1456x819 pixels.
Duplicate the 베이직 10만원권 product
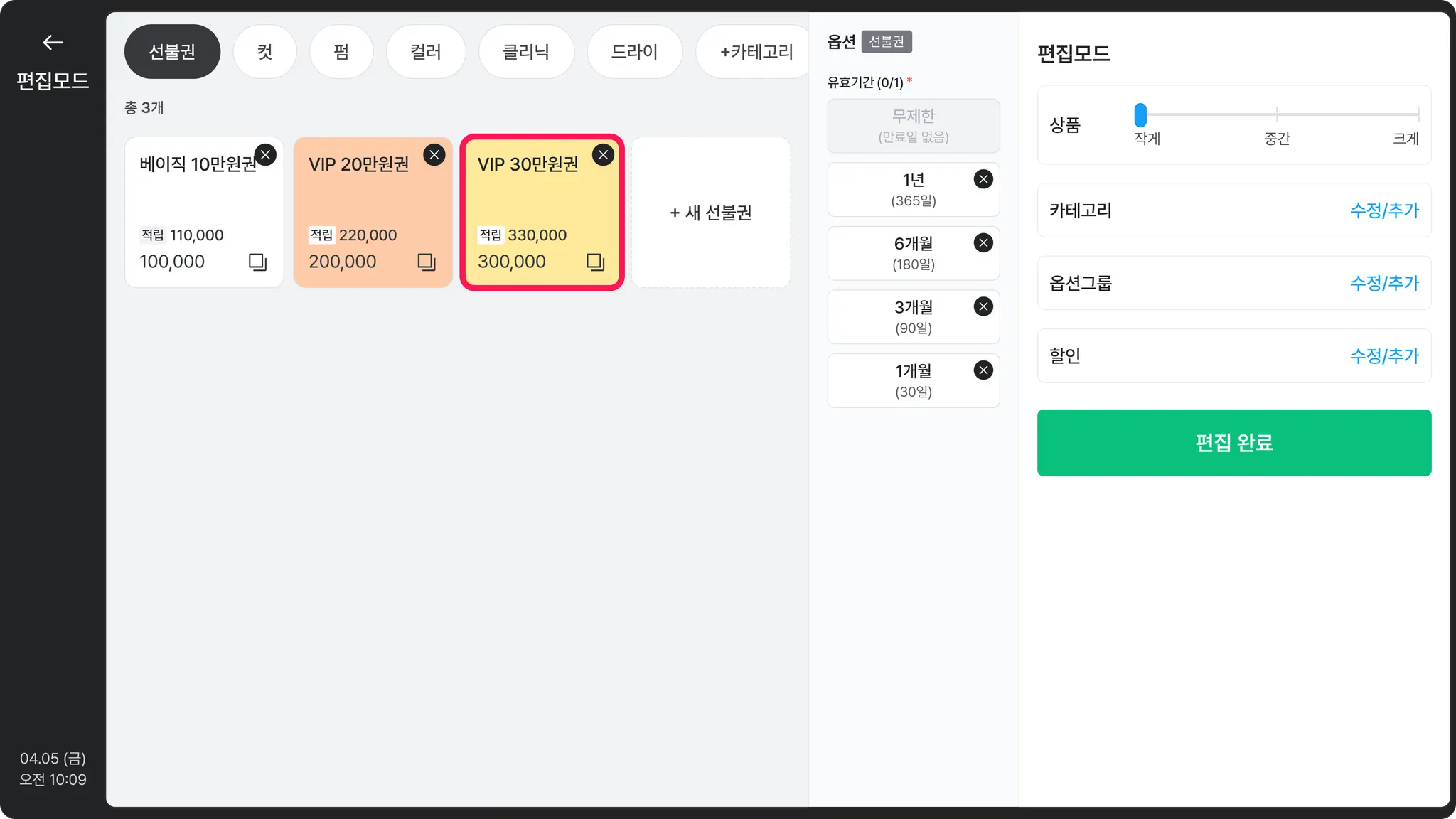tap(257, 262)
